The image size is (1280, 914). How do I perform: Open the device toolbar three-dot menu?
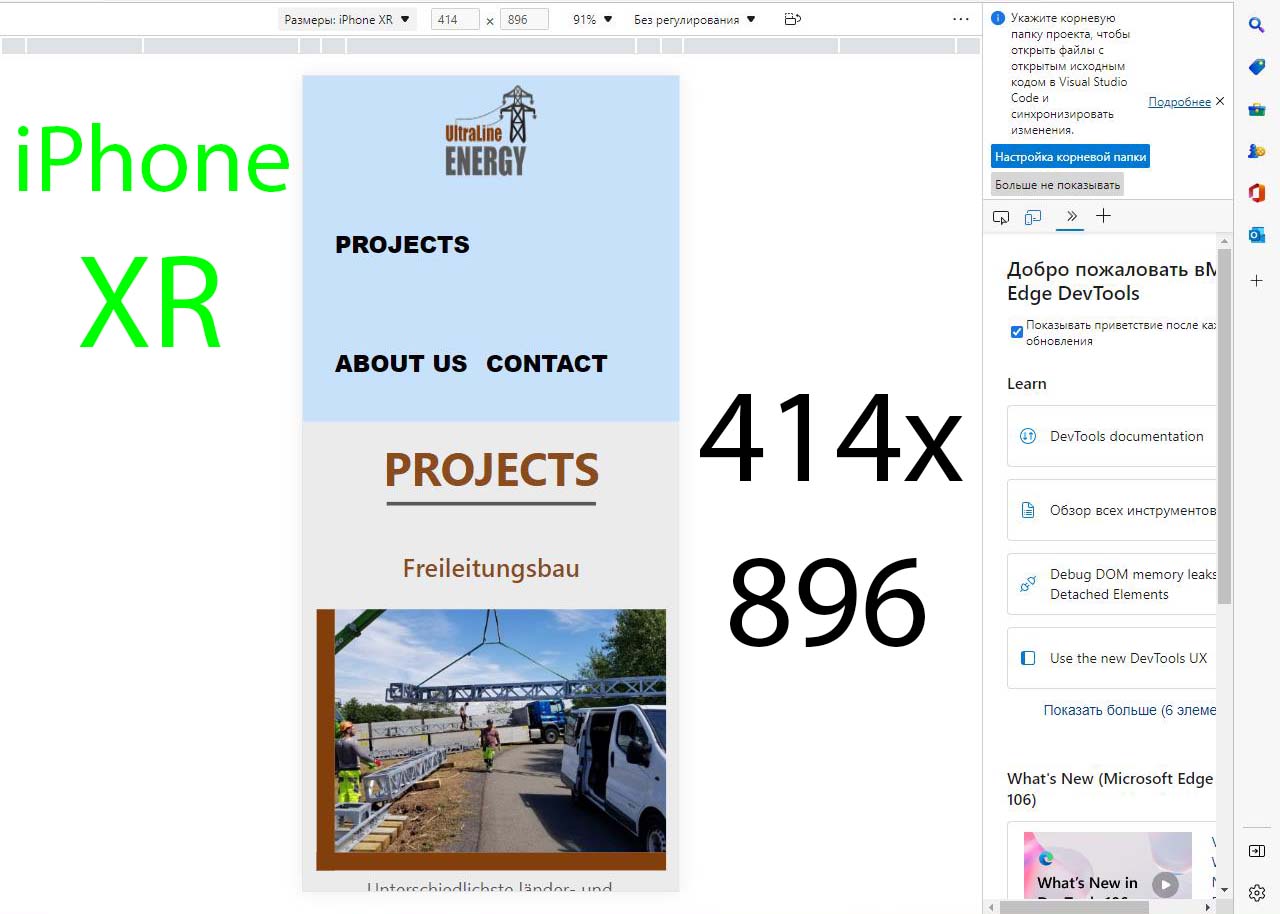click(x=961, y=19)
